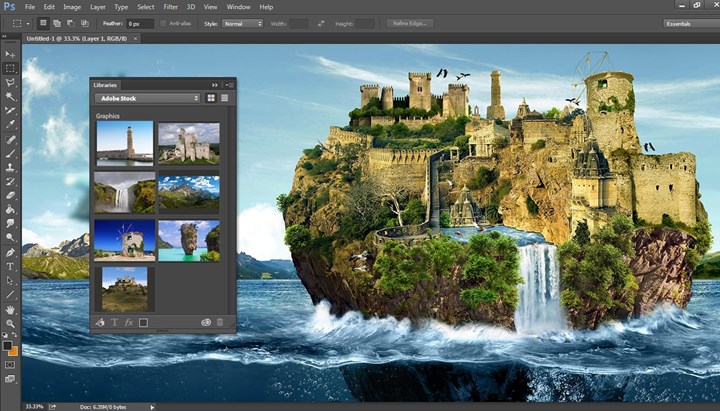Select the Hand tool
The image size is (720, 411).
point(10,310)
